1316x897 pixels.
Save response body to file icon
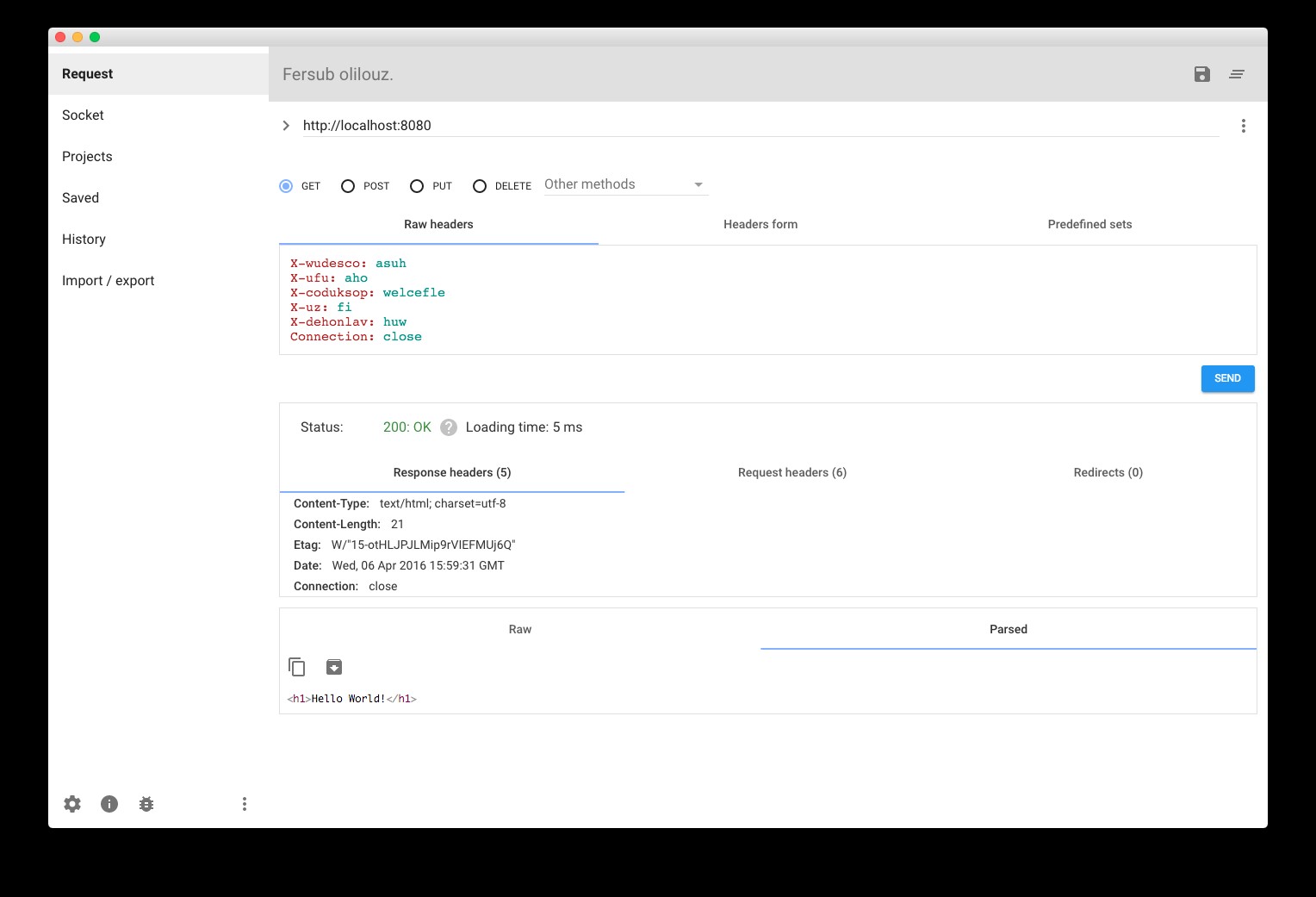[x=334, y=667]
